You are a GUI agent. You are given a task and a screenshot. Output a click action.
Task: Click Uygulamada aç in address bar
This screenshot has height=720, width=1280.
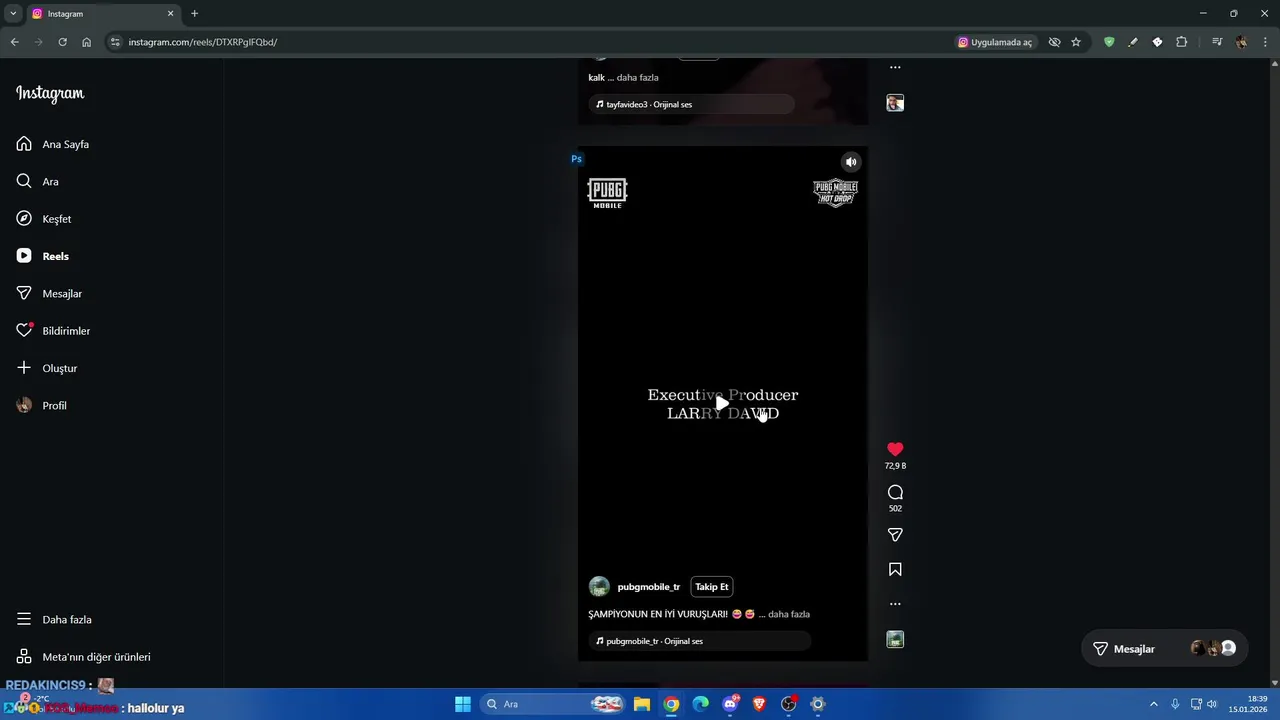pos(995,42)
